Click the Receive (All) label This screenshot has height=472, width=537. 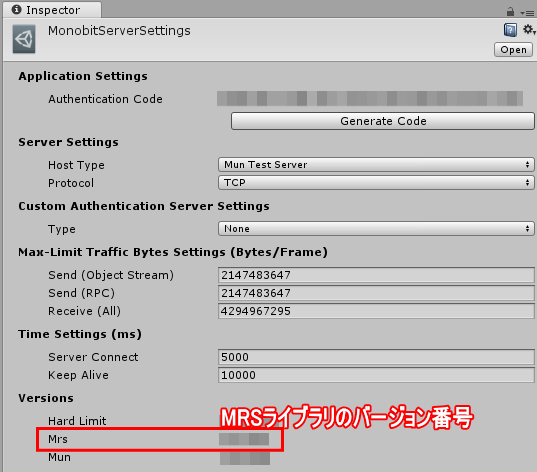pos(85,311)
